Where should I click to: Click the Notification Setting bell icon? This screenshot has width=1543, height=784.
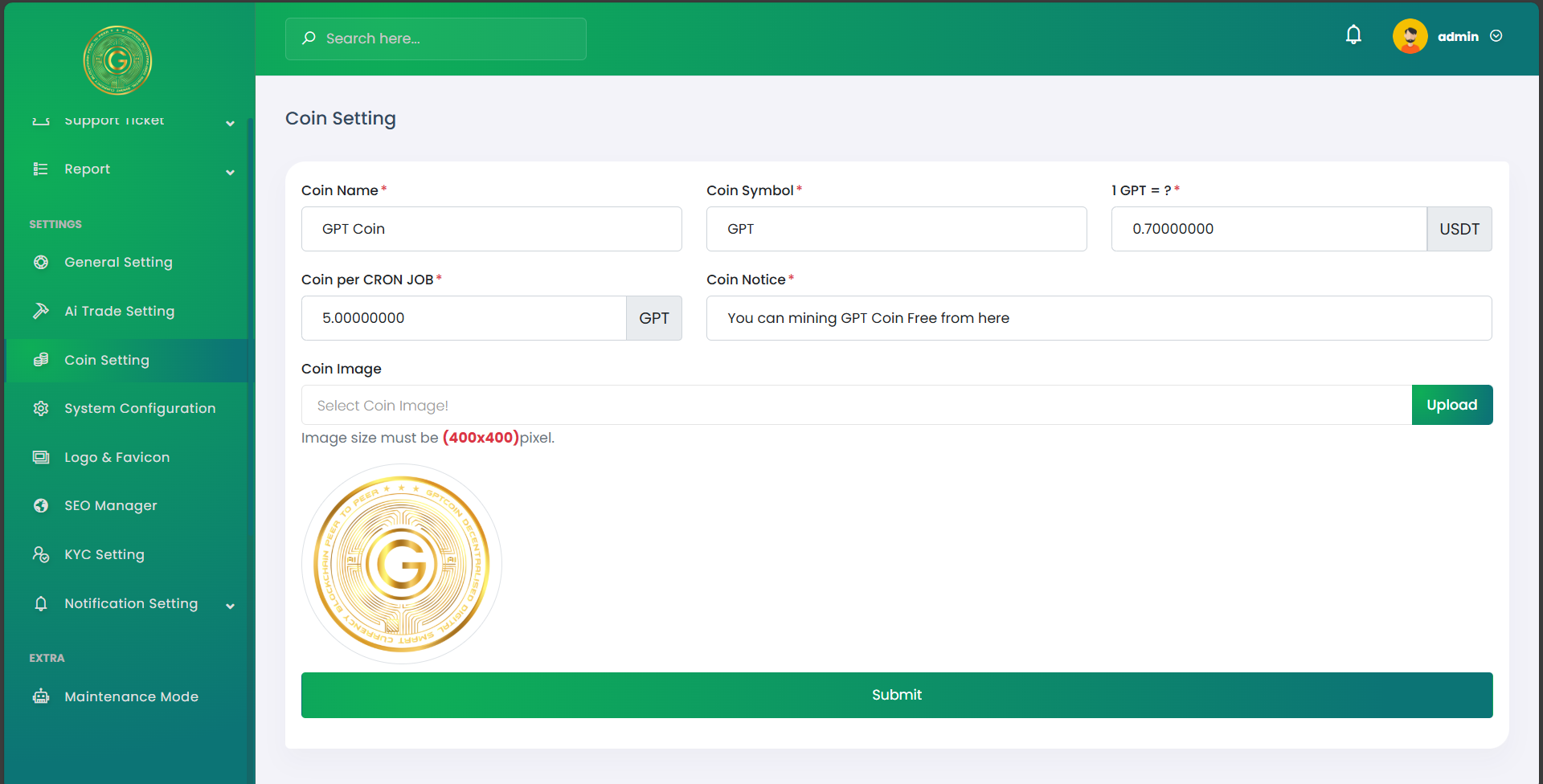coord(41,603)
